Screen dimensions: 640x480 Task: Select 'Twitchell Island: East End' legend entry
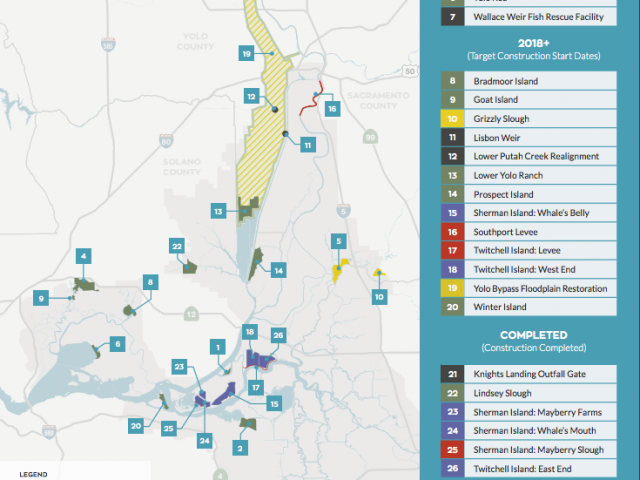(529, 469)
